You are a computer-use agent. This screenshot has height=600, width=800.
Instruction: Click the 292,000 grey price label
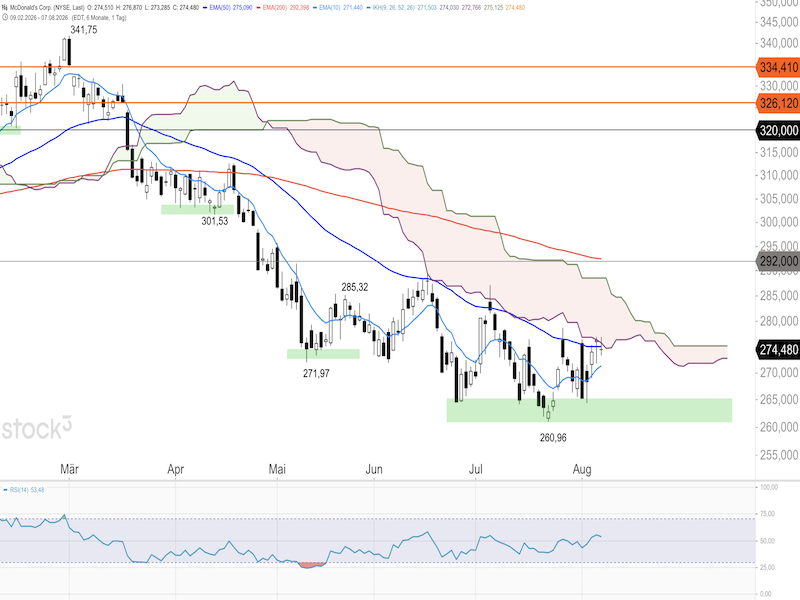pyautogui.click(x=778, y=261)
